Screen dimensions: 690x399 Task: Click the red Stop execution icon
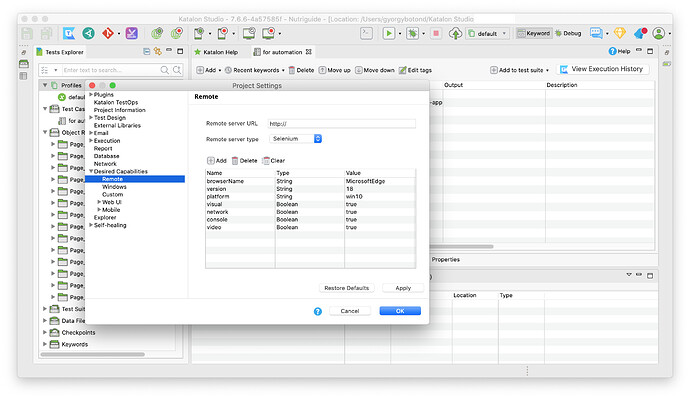[x=436, y=33]
